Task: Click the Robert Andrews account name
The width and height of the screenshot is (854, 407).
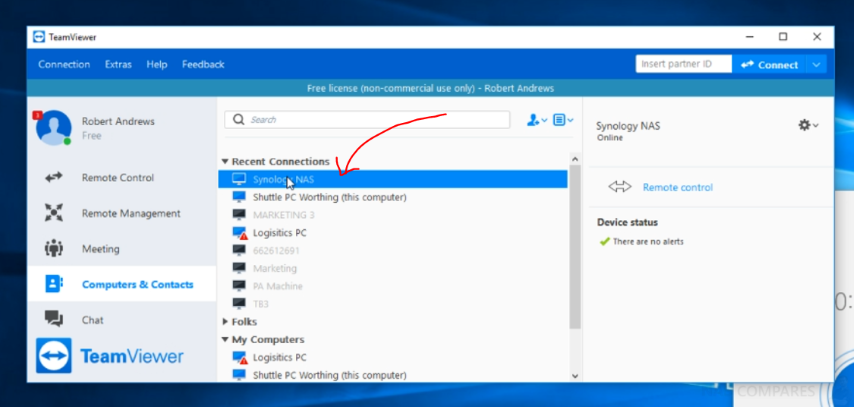Action: [118, 122]
